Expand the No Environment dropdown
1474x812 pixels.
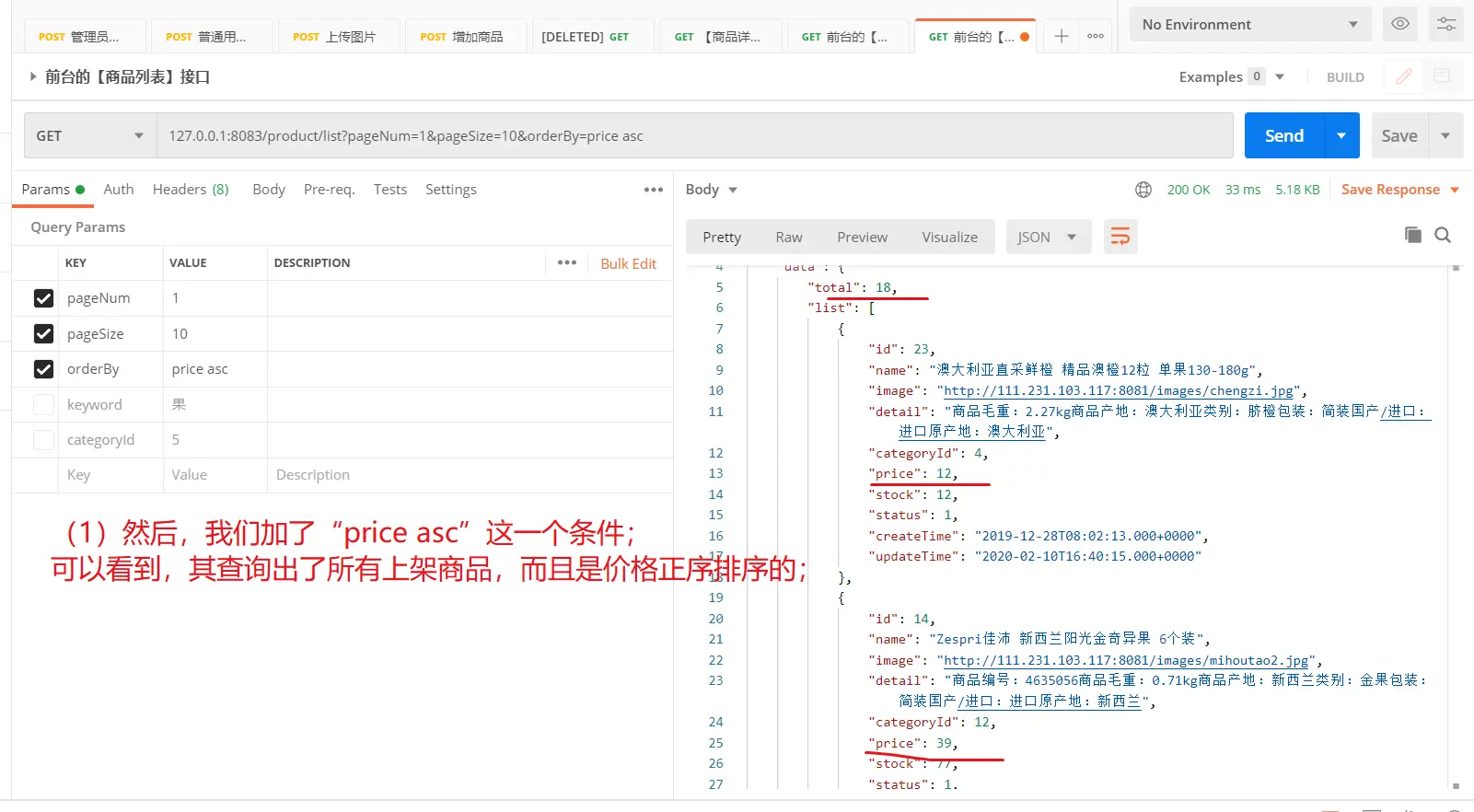[x=1249, y=25]
